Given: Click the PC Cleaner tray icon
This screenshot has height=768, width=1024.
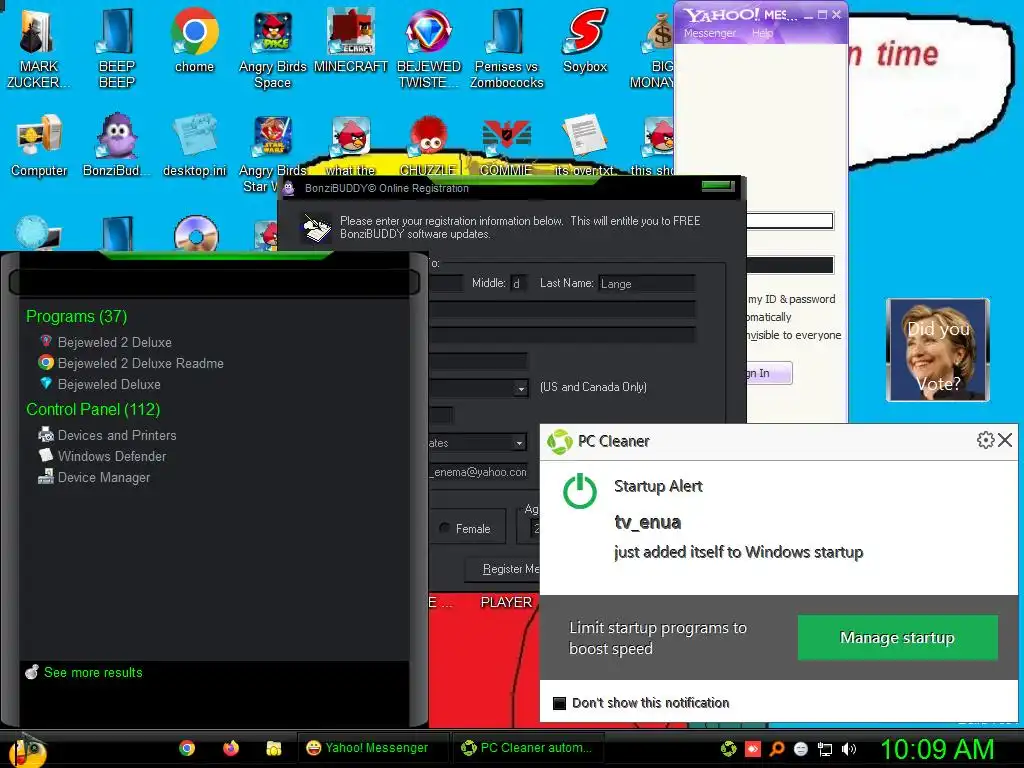Looking at the screenshot, I should click(728, 749).
